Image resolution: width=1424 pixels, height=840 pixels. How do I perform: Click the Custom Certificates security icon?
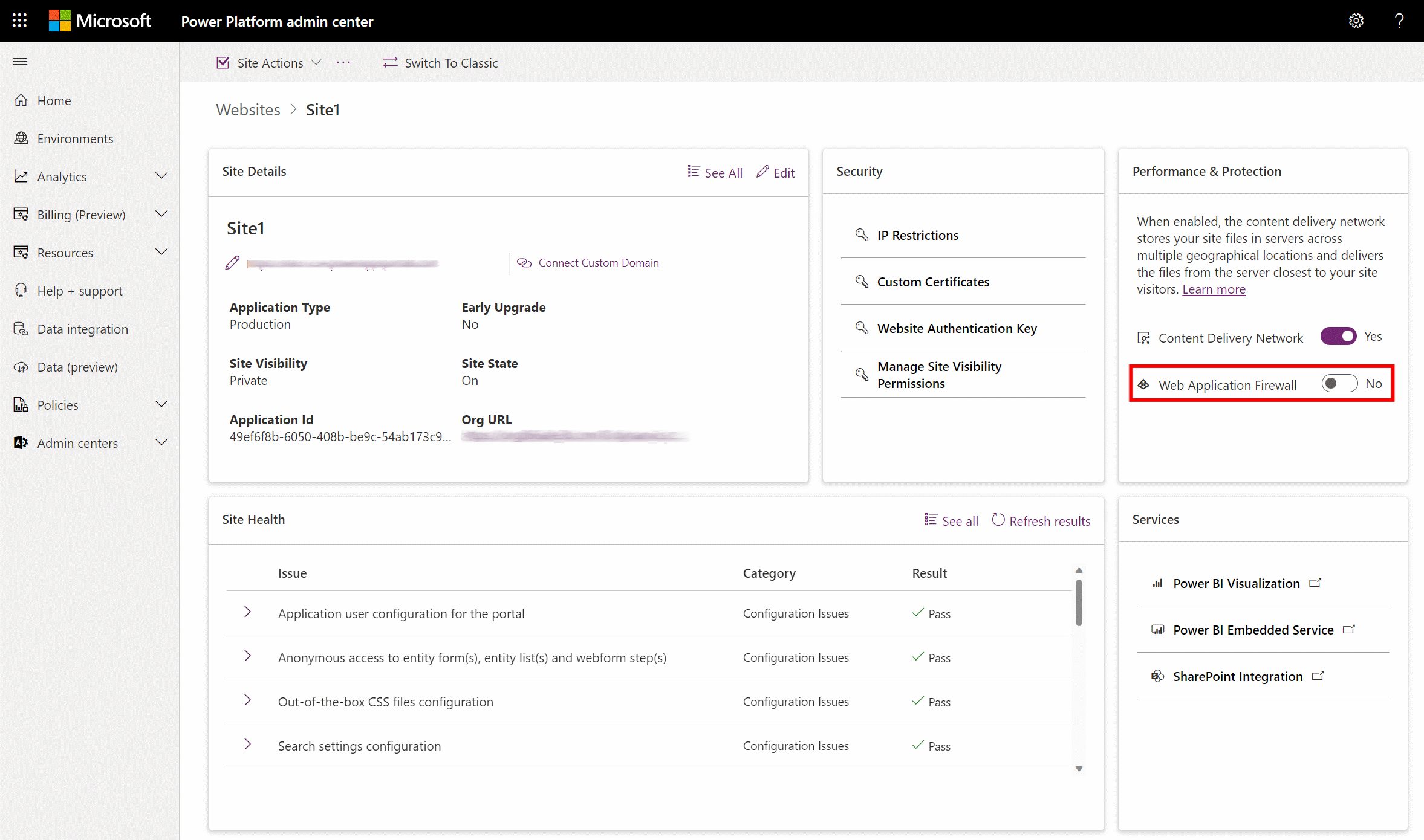861,281
